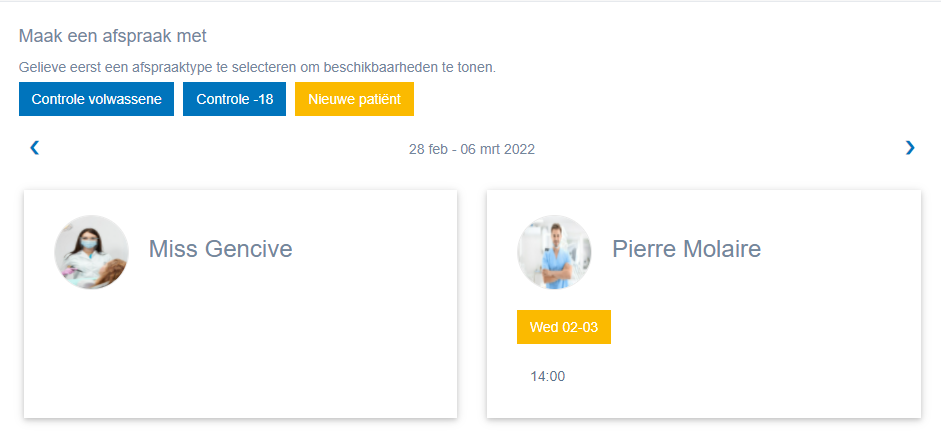Screen dimensions: 941x436
Task: Click Miss Gencive's profile photo
Action: [91, 252]
